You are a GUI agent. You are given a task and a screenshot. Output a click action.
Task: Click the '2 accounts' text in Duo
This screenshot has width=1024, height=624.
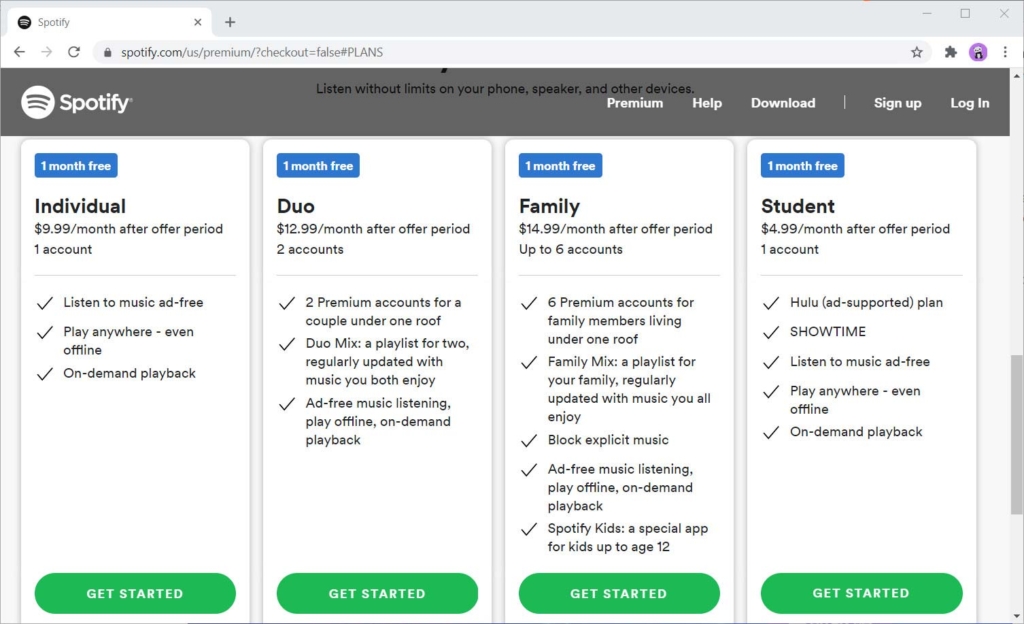pyautogui.click(x=310, y=249)
